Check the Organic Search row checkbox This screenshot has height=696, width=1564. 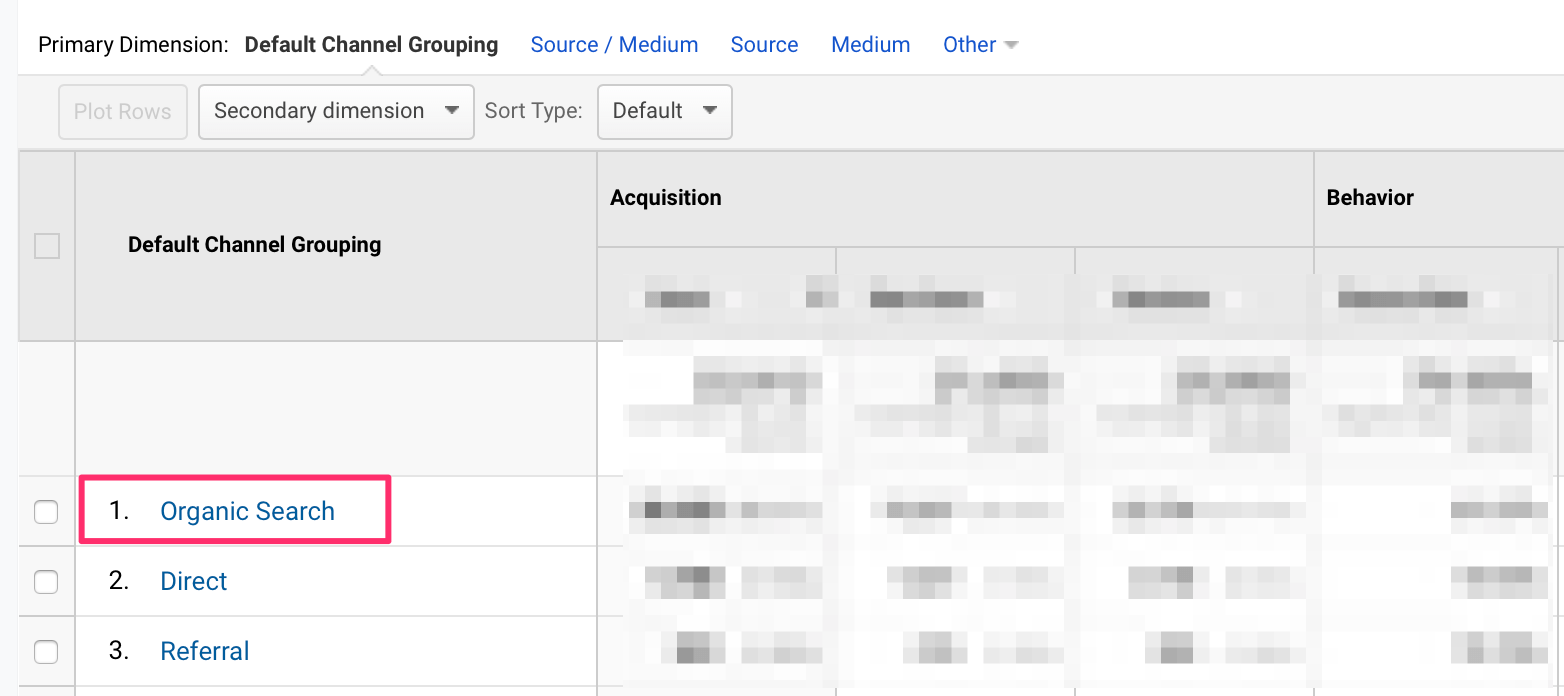pyautogui.click(x=47, y=512)
